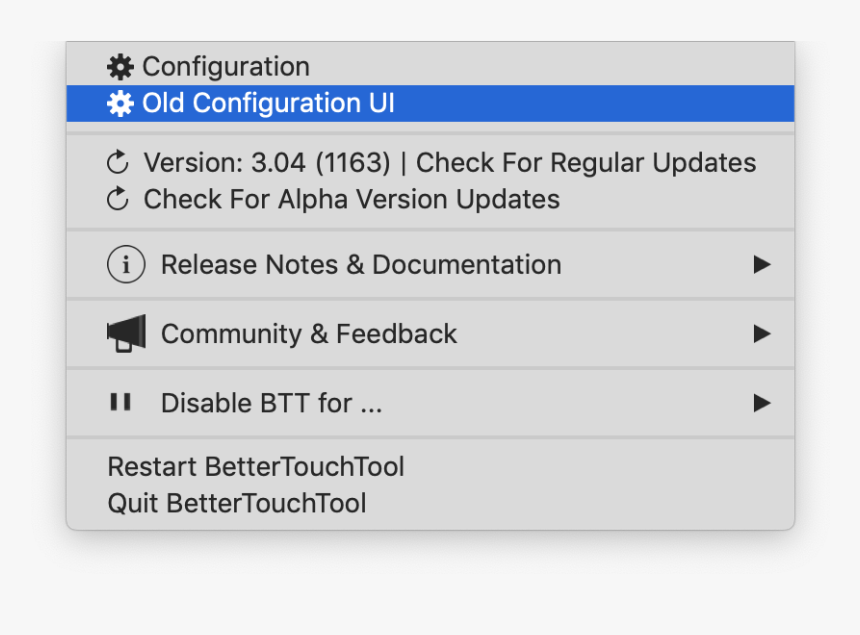Screen dimensions: 860x635
Task: Choose the Disable BTT for ... label
Action: click(x=271, y=403)
